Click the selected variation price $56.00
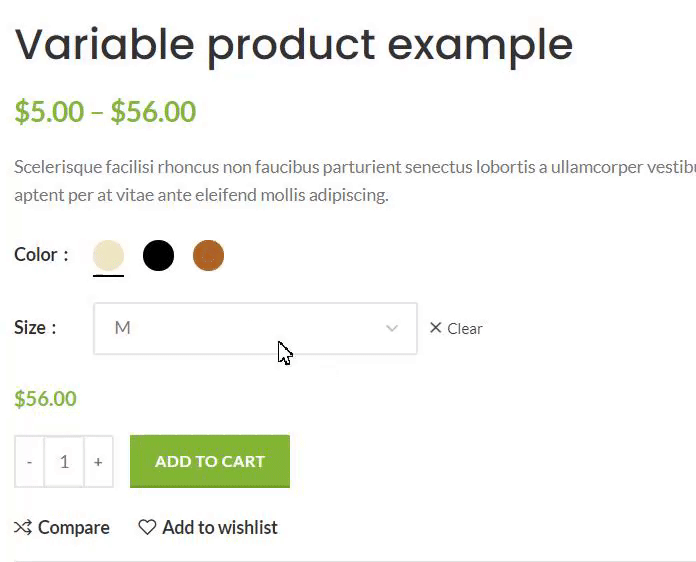 [x=45, y=399]
